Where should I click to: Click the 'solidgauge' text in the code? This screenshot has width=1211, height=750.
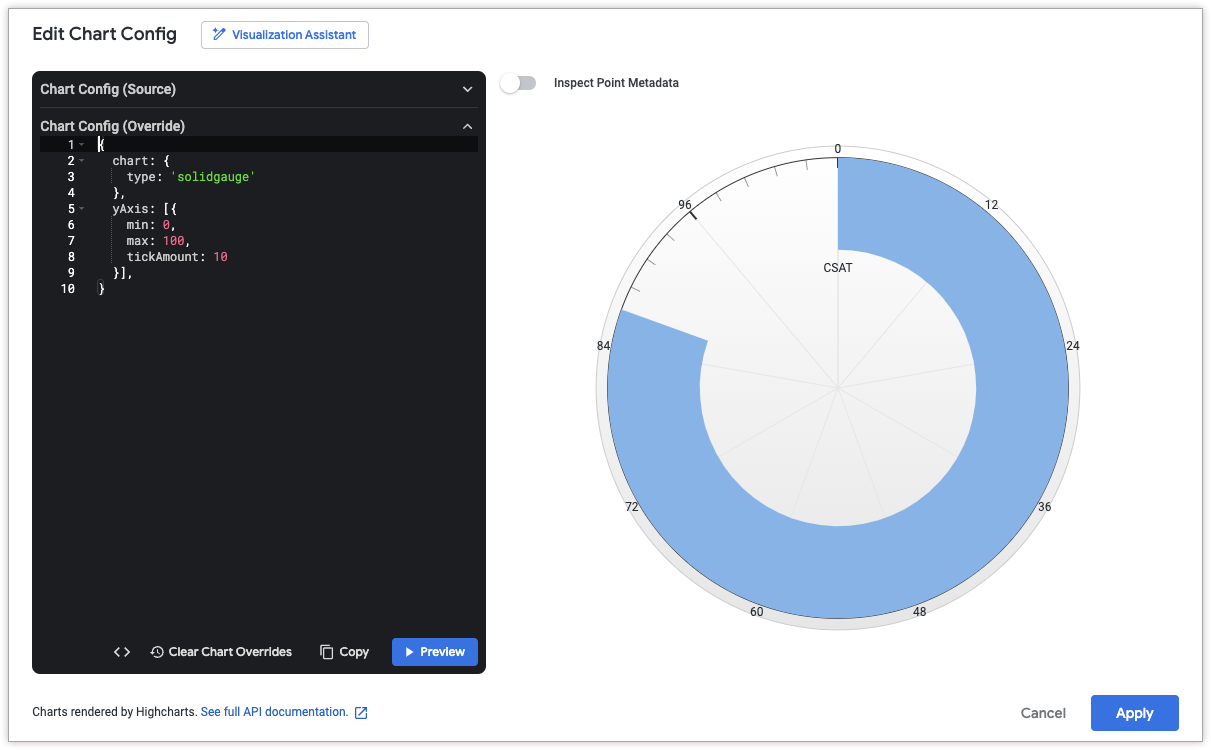coord(212,177)
